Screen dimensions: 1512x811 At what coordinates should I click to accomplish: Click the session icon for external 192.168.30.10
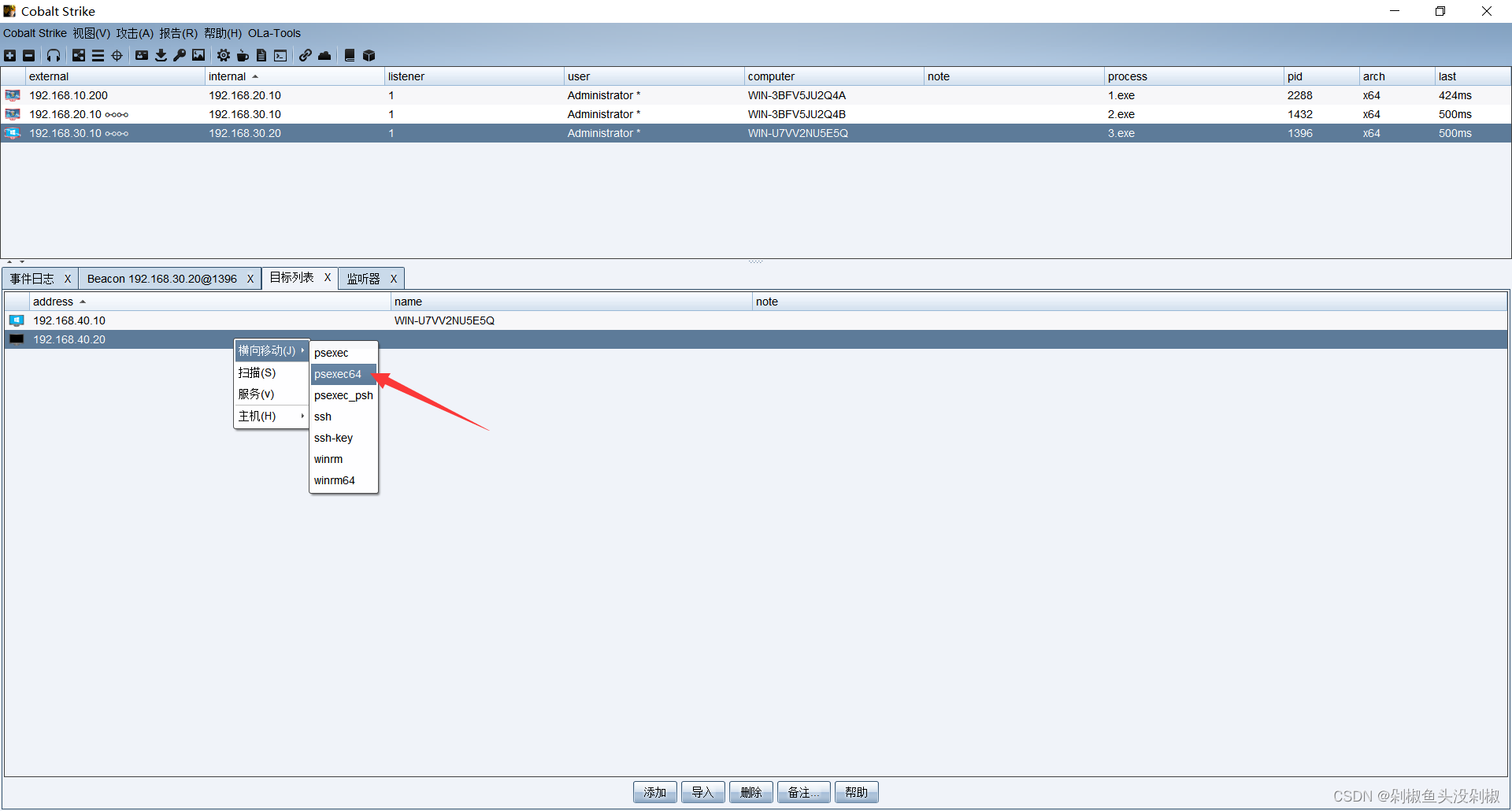tap(13, 133)
